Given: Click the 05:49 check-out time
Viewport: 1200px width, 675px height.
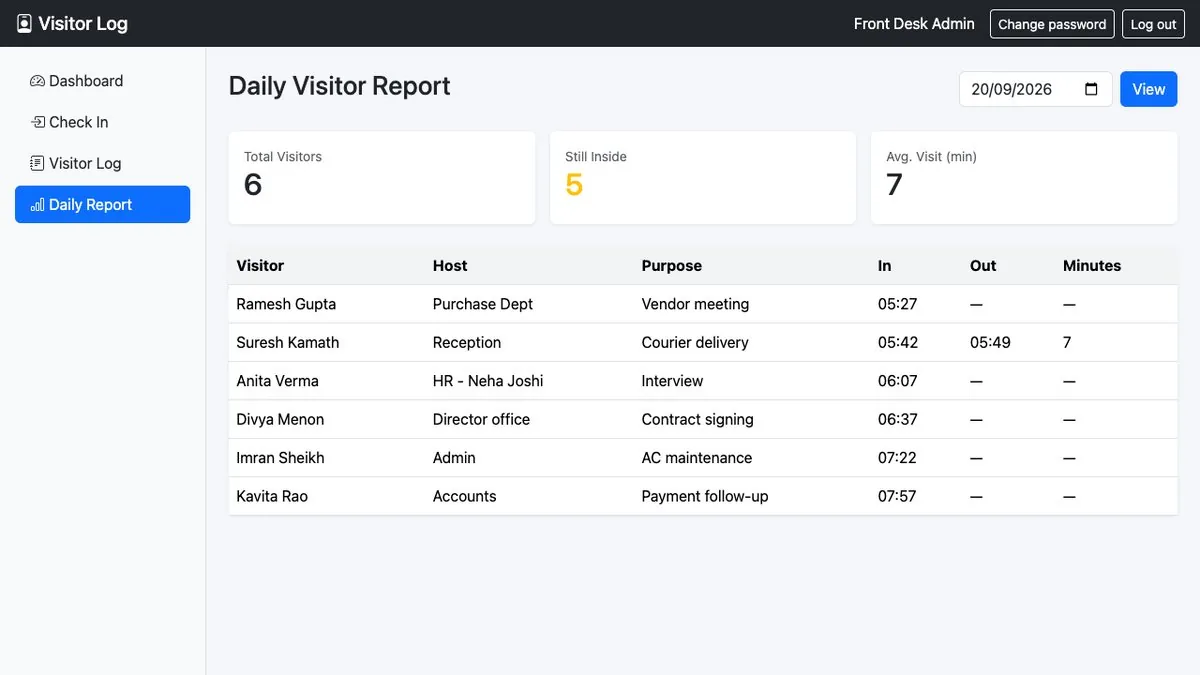Looking at the screenshot, I should 990,342.
